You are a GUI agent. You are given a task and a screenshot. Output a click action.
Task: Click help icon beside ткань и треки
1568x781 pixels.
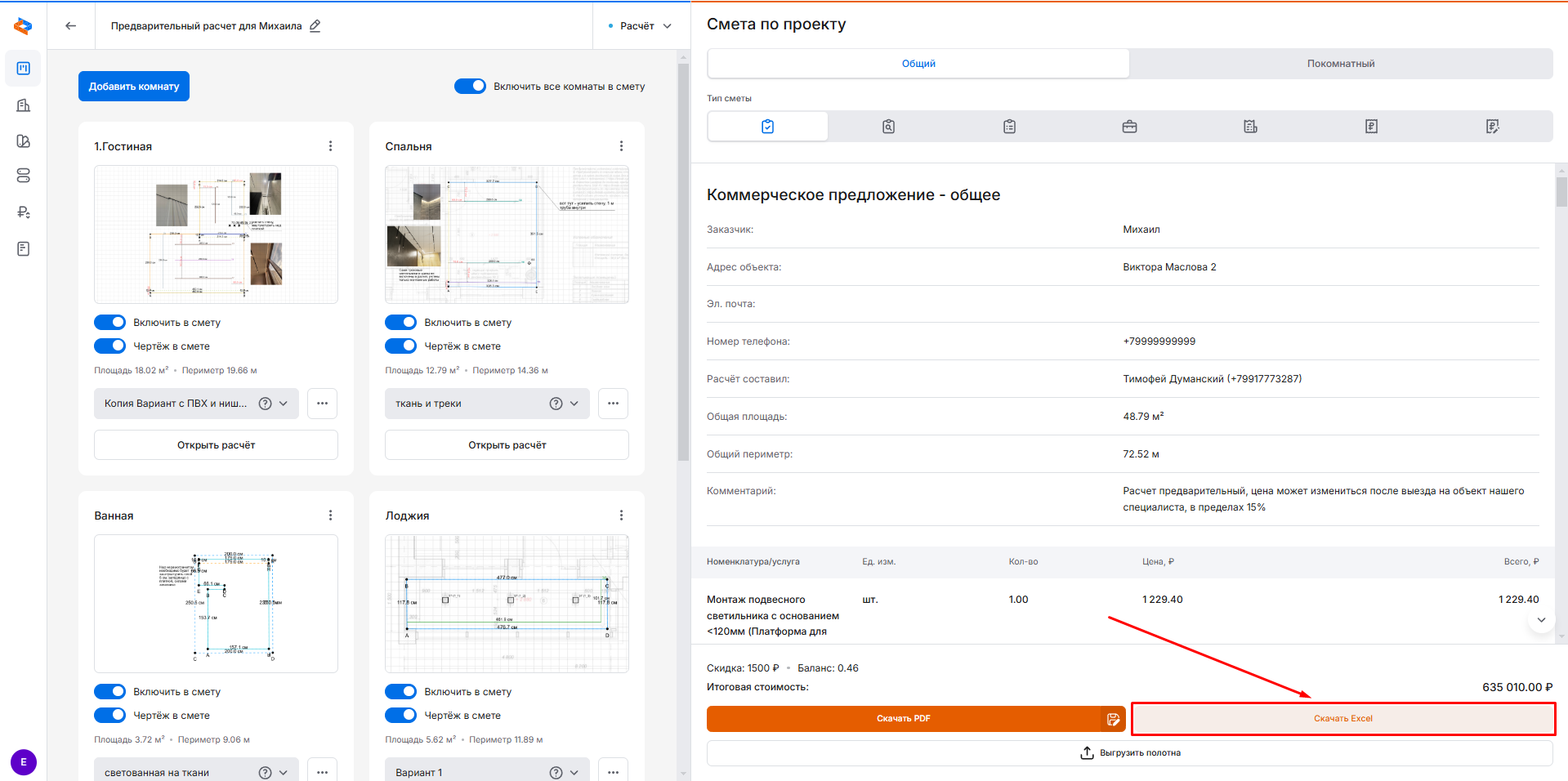[556, 404]
